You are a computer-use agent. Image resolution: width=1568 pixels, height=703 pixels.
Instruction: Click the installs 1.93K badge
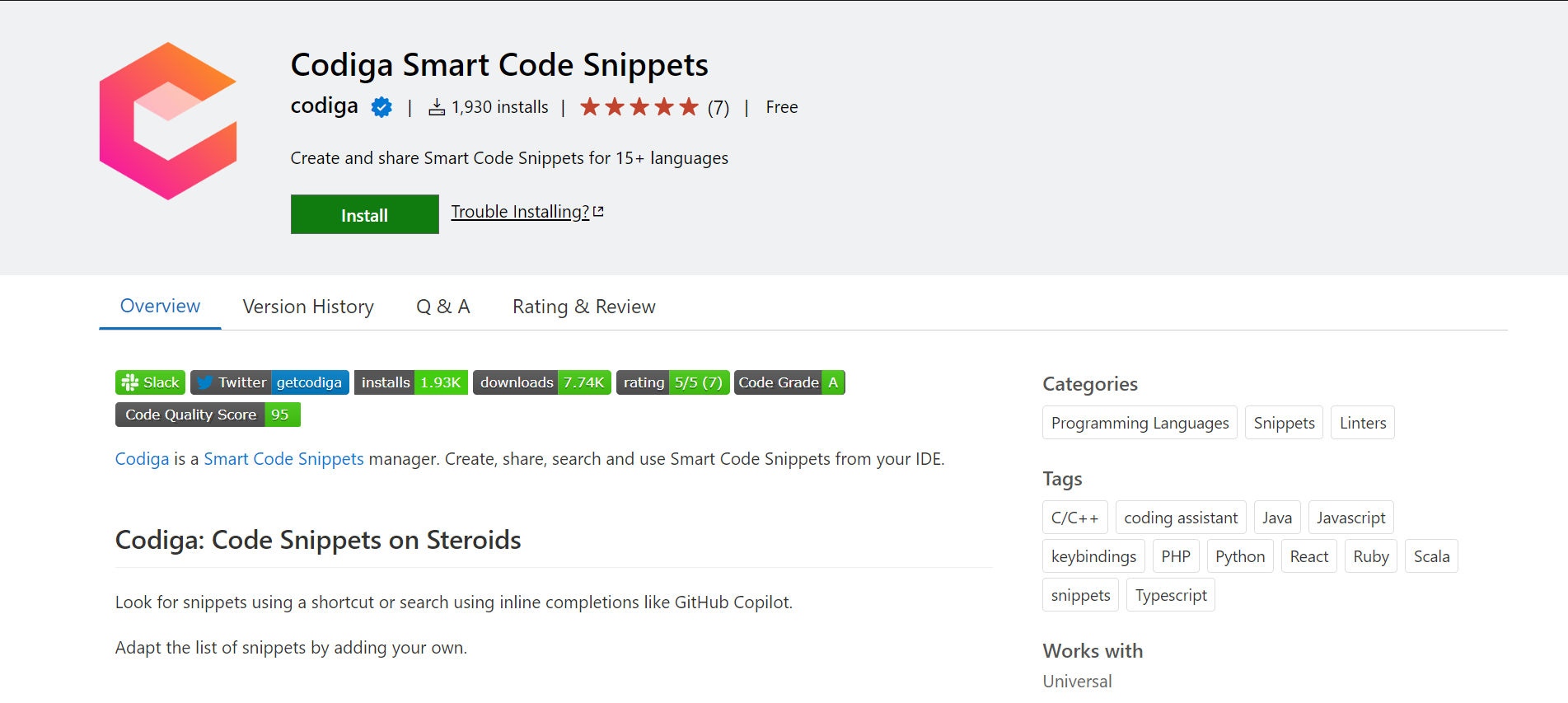411,382
